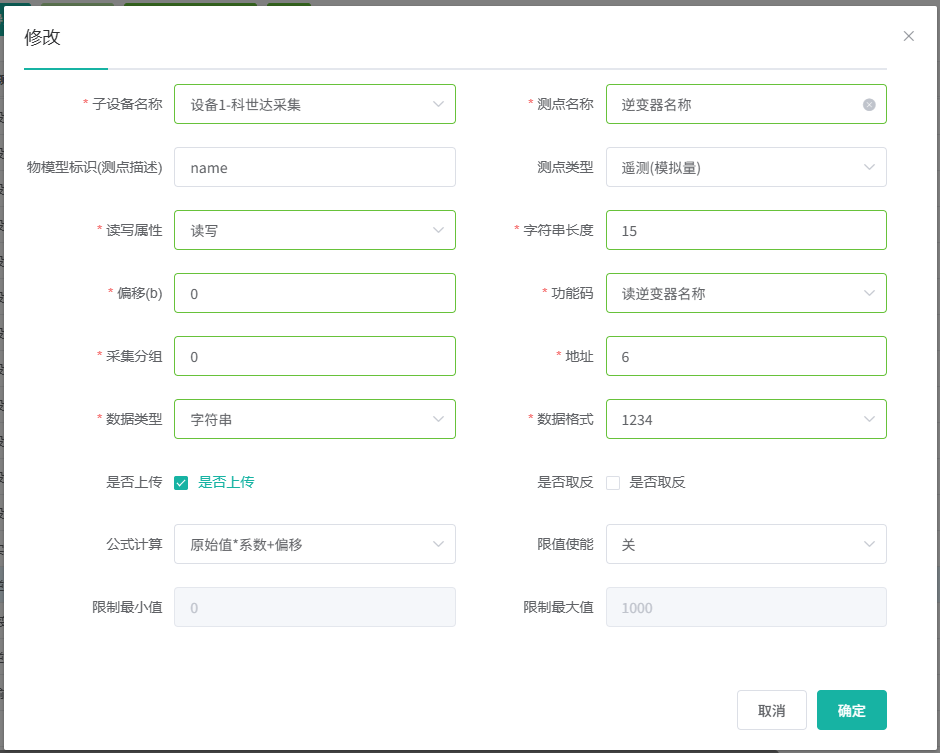Viewport: 940px width, 753px height.
Task: Click the 取消 cancel button
Action: 771,710
